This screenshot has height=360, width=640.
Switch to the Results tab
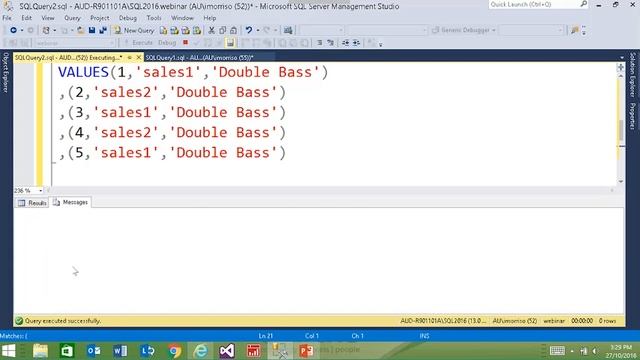pyautogui.click(x=32, y=202)
